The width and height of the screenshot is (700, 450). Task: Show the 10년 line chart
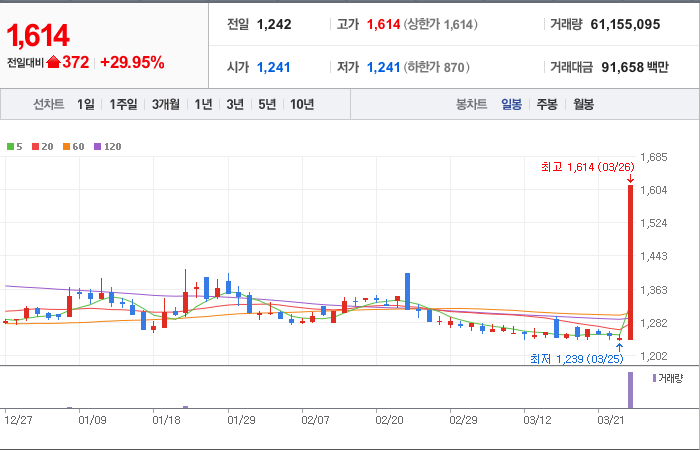(x=302, y=104)
